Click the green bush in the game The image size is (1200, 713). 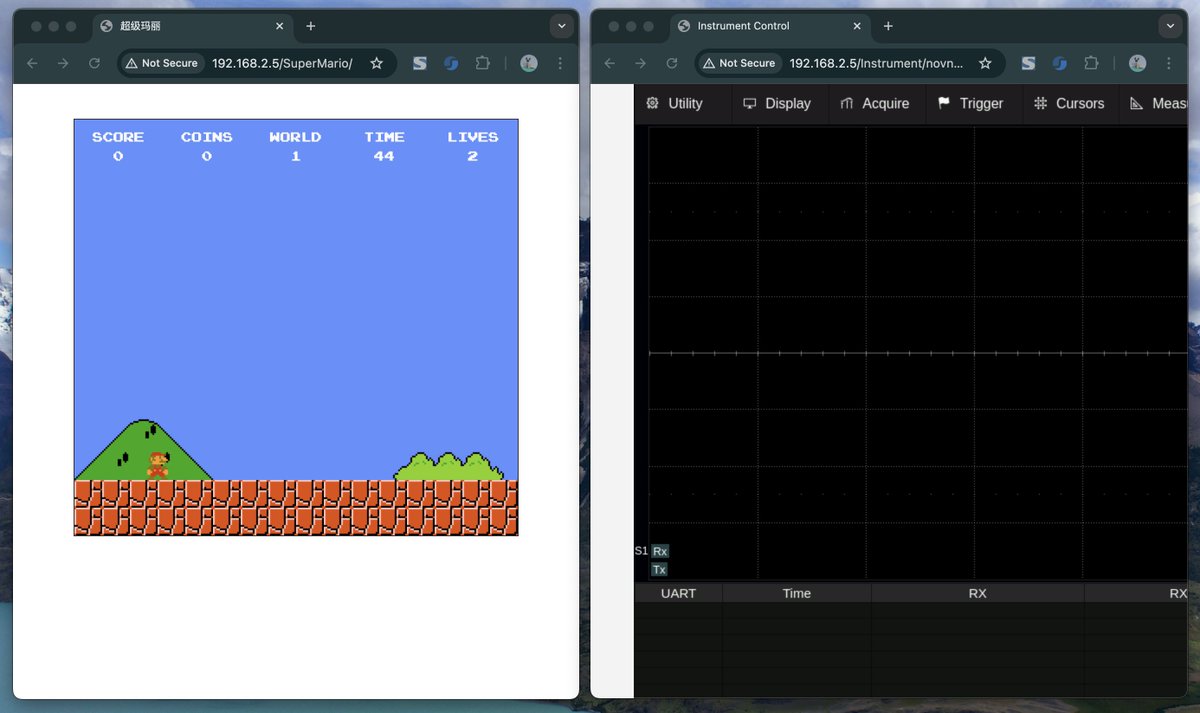[x=449, y=467]
